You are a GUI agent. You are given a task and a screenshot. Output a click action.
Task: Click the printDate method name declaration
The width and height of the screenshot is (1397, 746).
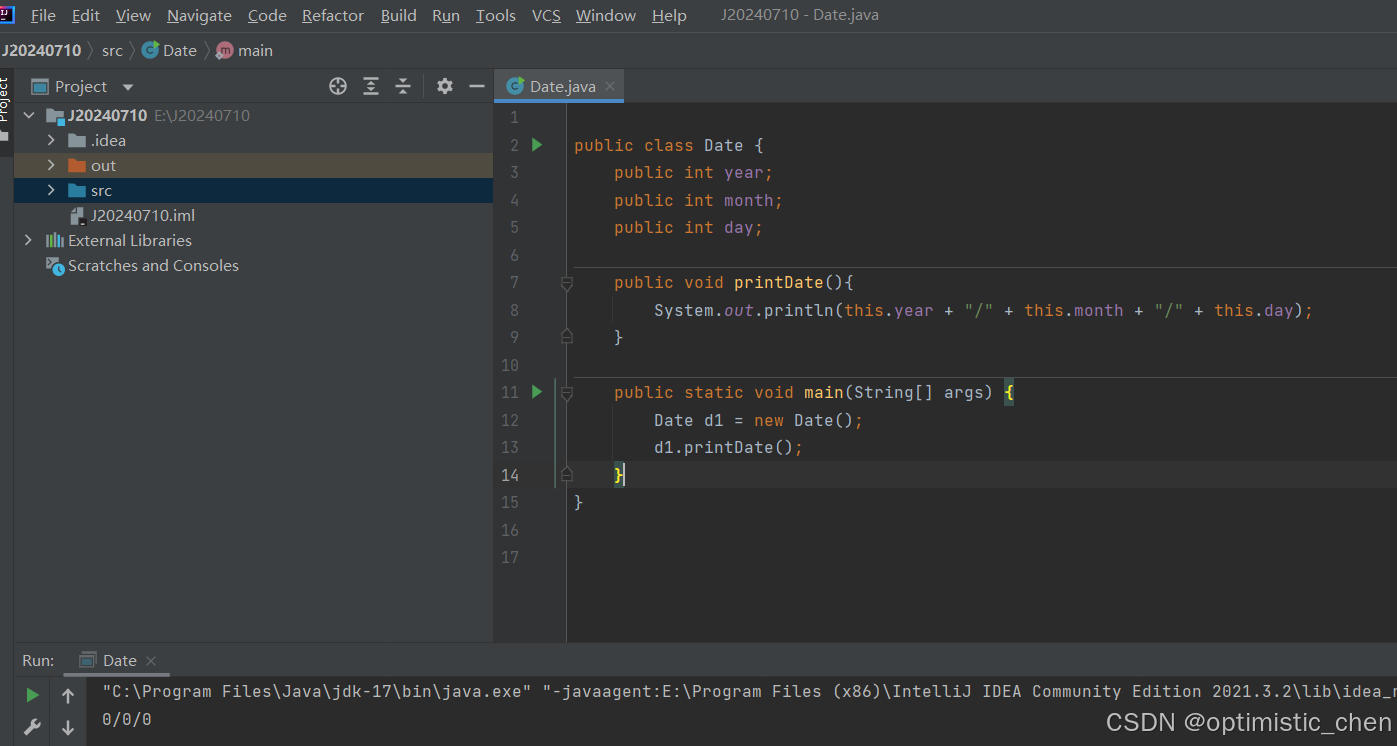click(x=778, y=283)
